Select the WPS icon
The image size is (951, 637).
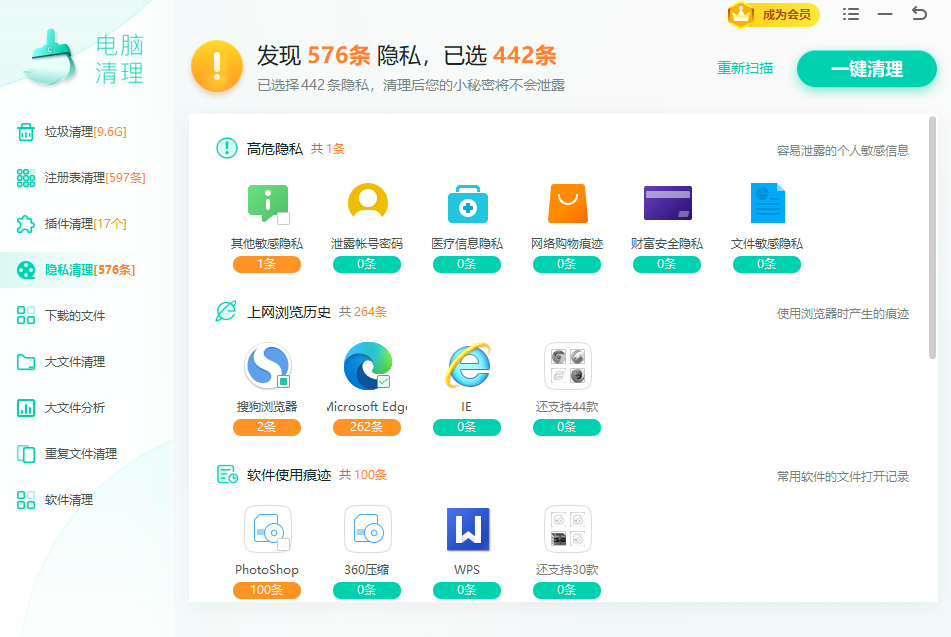point(467,529)
